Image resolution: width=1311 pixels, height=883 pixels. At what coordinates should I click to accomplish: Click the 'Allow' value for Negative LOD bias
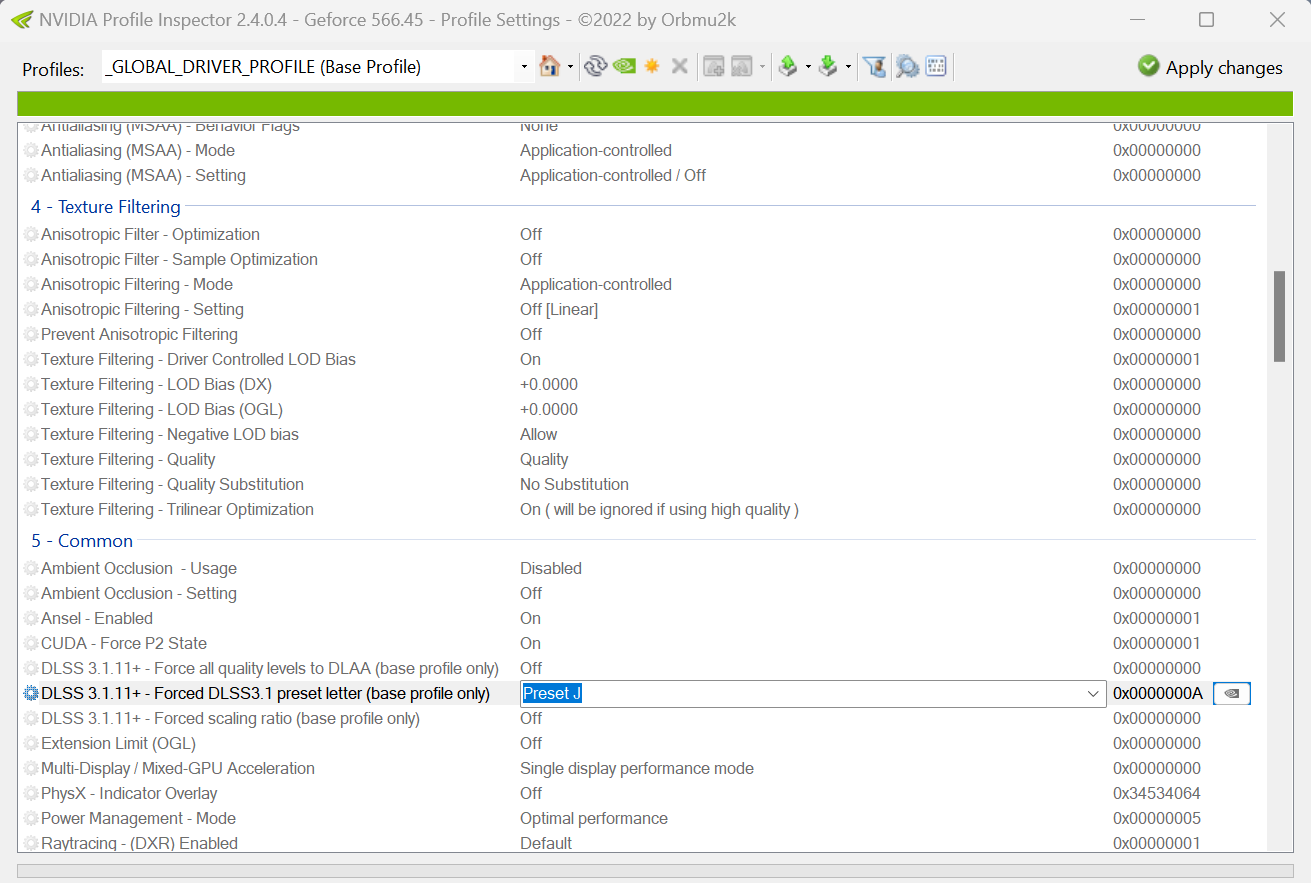(x=539, y=435)
